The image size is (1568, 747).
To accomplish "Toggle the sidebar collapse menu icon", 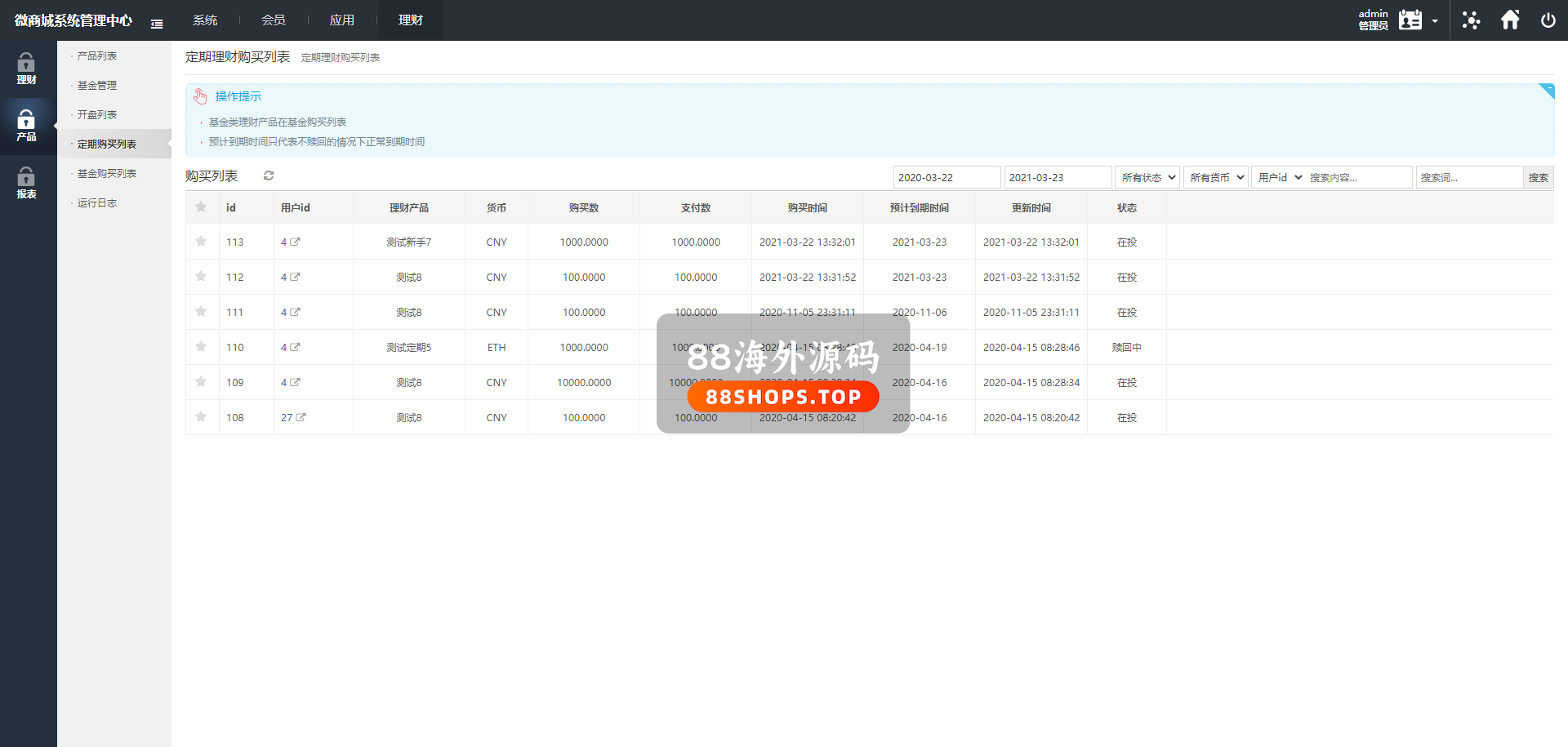I will (x=157, y=24).
